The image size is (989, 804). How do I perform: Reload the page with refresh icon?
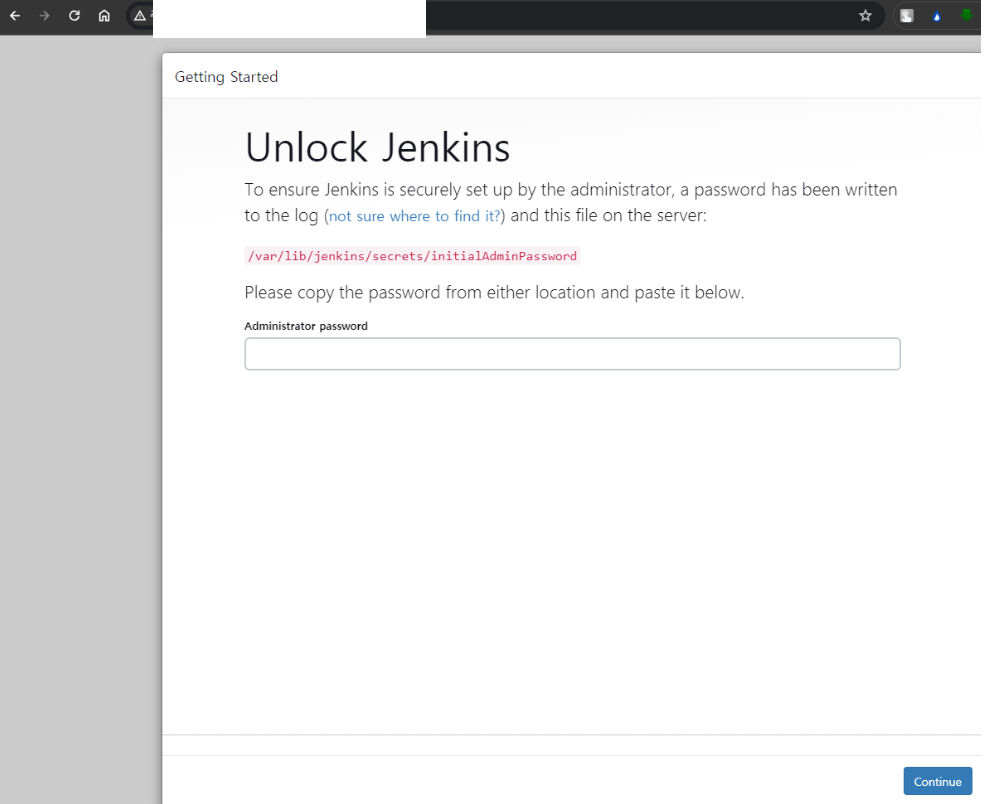coord(74,16)
